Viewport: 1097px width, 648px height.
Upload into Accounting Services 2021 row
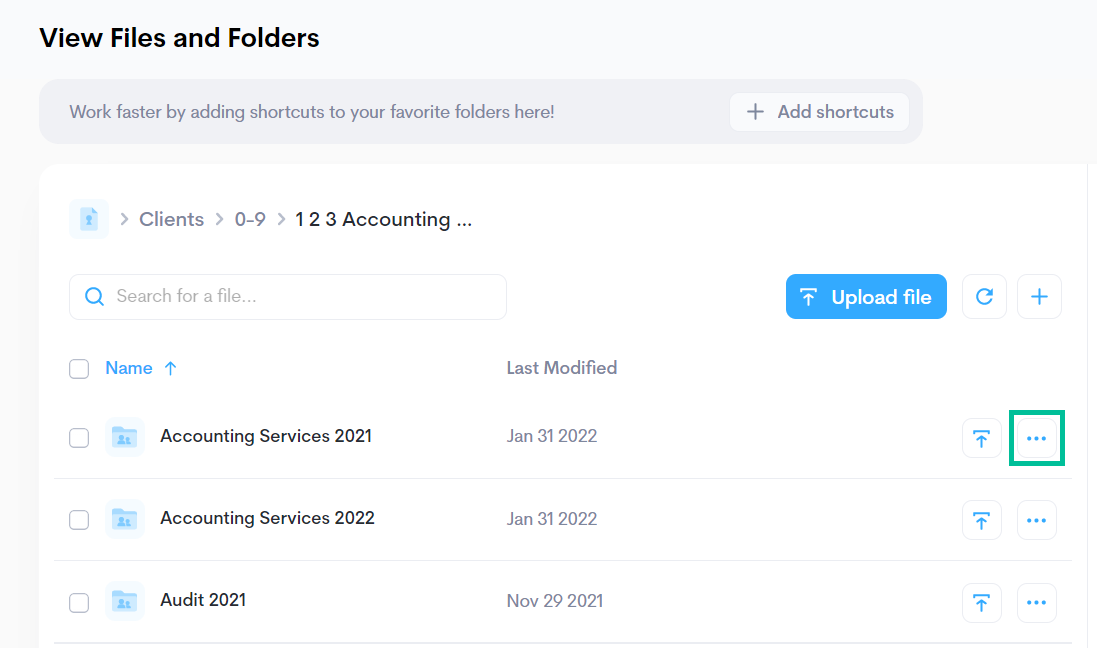[x=982, y=438]
